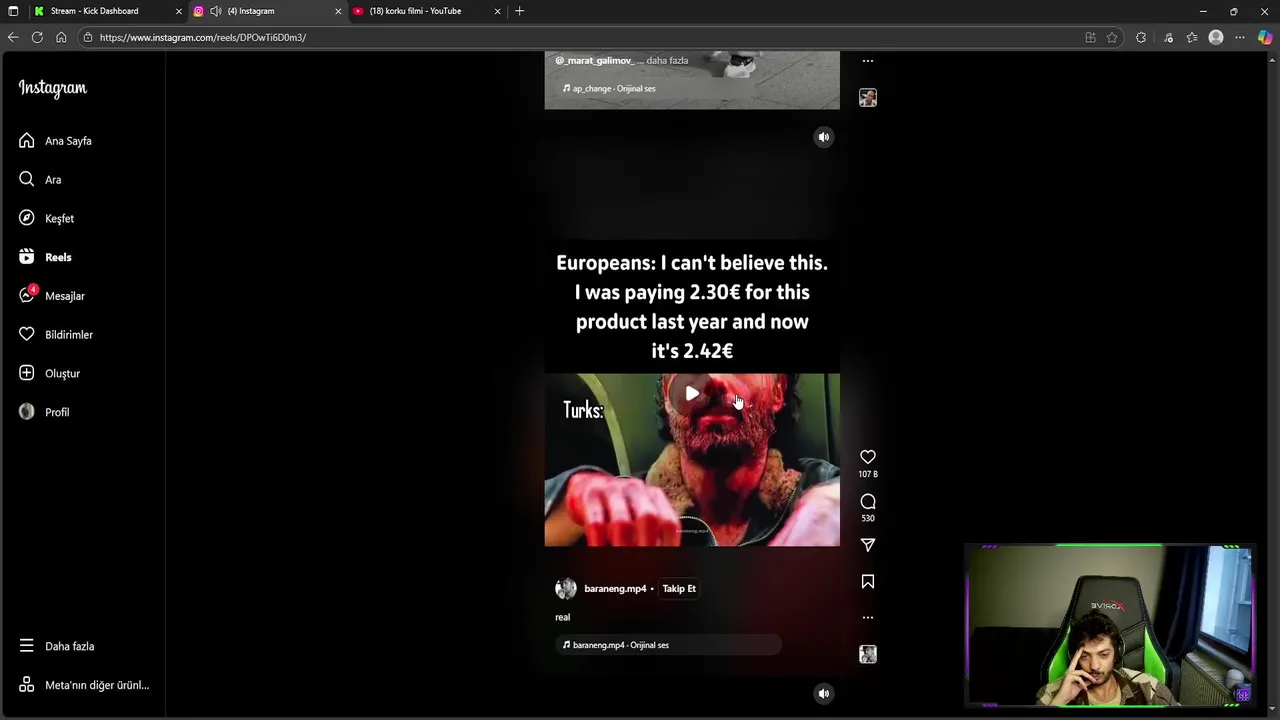The width and height of the screenshot is (1280, 720).
Task: Open browser Settings and more menu
Action: (1240, 37)
